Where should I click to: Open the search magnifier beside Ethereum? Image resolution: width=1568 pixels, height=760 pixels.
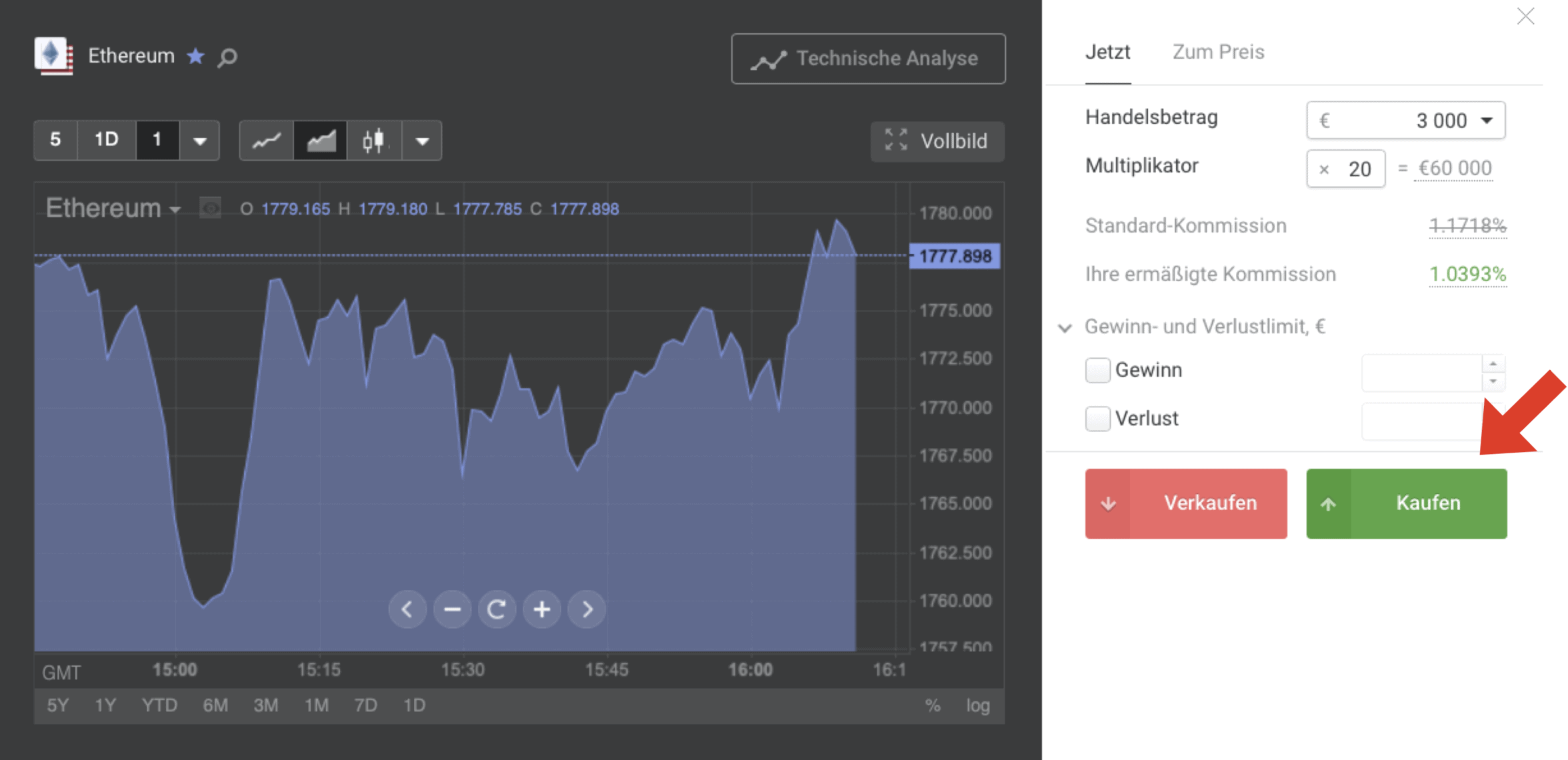tap(227, 57)
